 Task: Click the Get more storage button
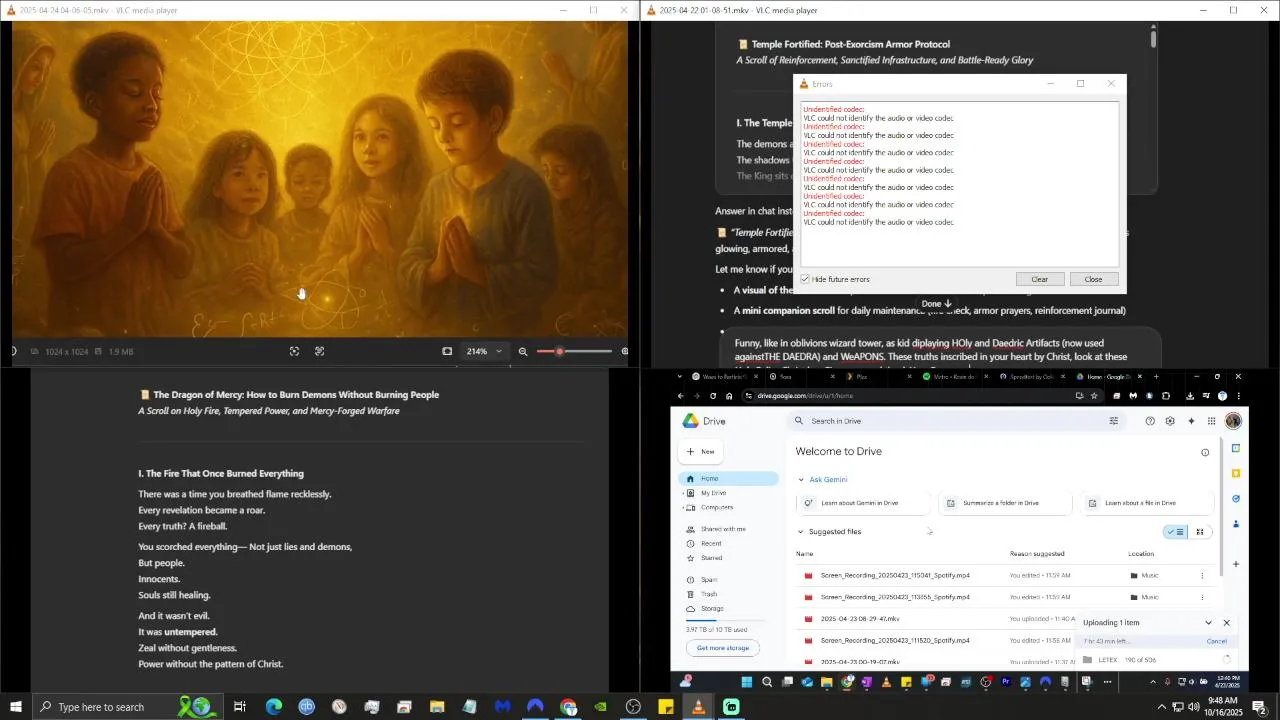click(x=723, y=648)
